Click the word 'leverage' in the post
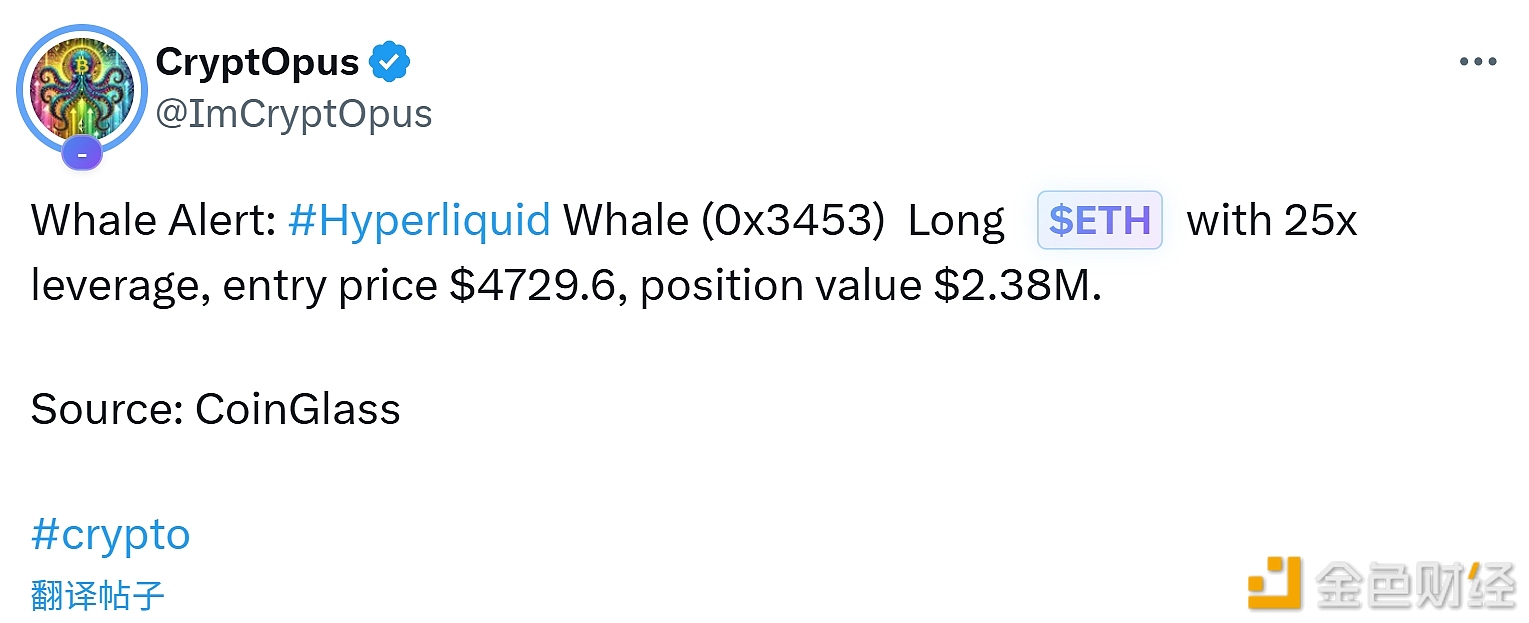The height and width of the screenshot is (623, 1529). point(120,286)
